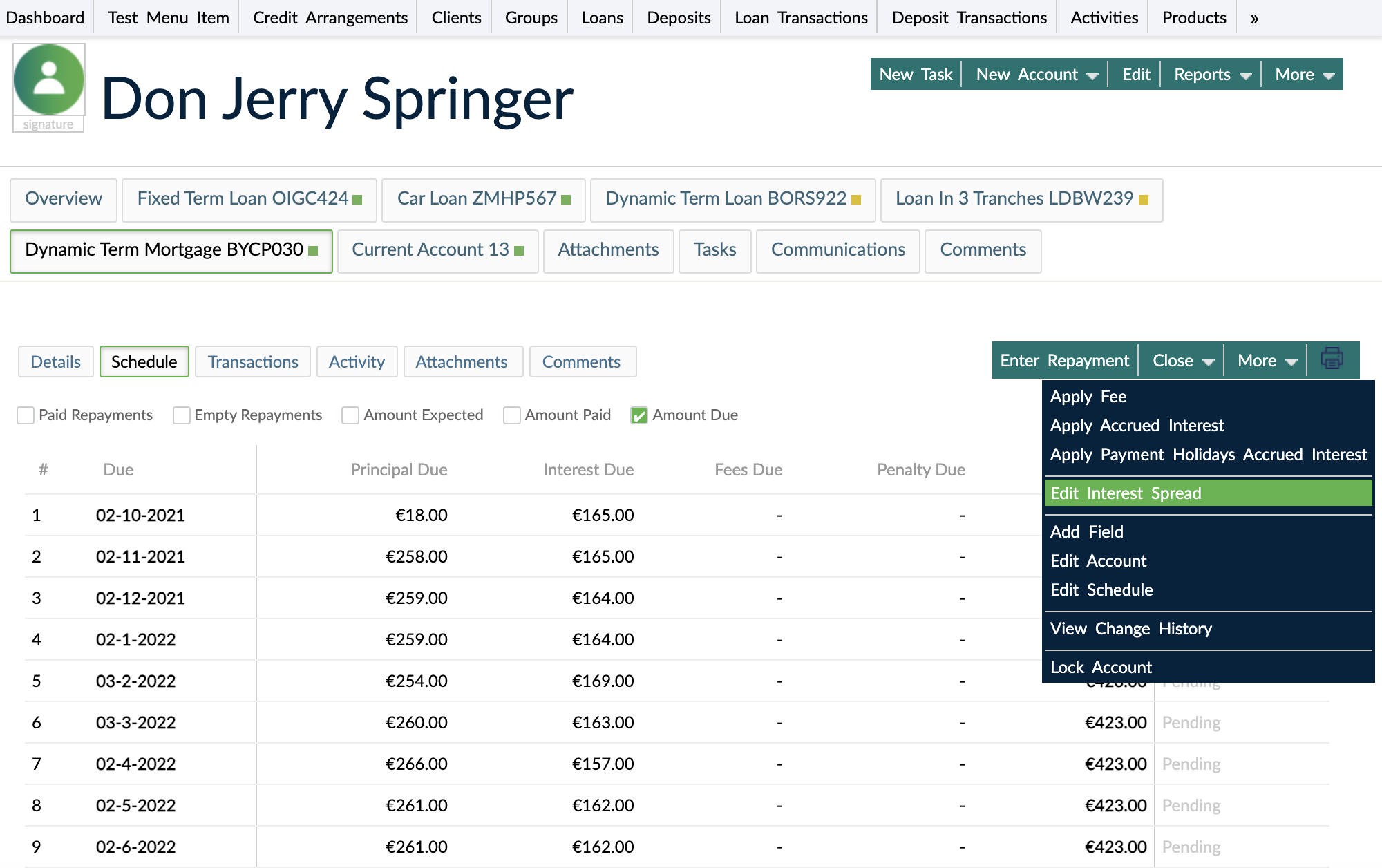This screenshot has width=1382, height=868.
Task: Uncheck the Amount Due checkbox
Action: (x=639, y=415)
